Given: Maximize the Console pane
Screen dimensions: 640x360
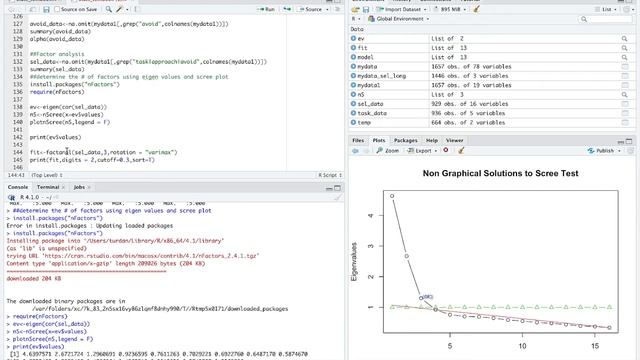Looking at the screenshot, I should pyautogui.click(x=338, y=188).
